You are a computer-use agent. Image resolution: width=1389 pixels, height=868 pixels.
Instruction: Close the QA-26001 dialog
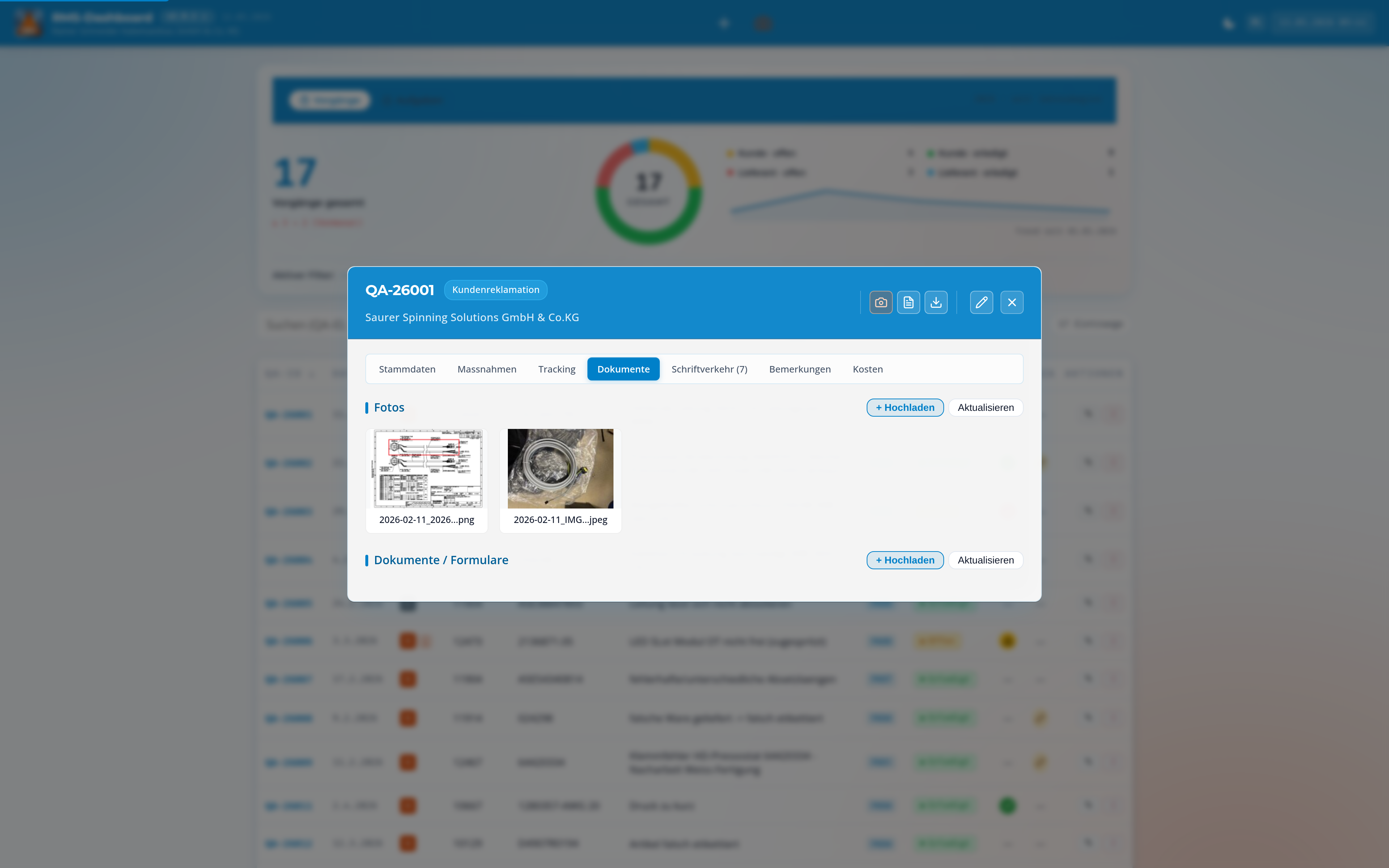(1011, 303)
